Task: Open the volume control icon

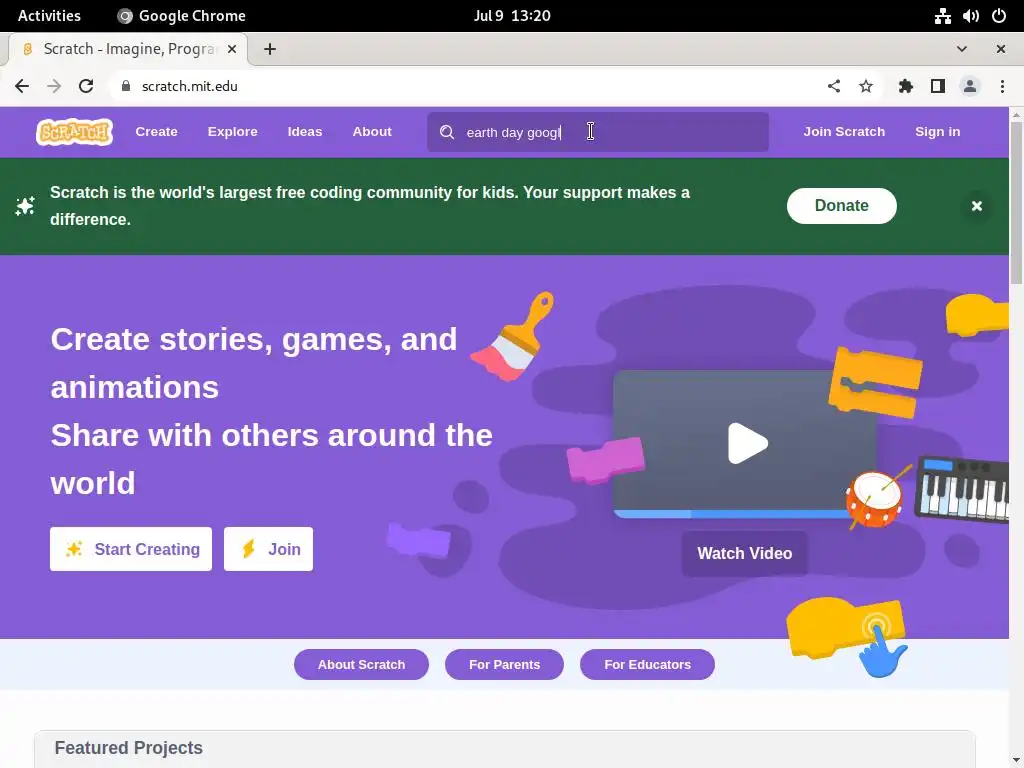Action: click(x=970, y=16)
